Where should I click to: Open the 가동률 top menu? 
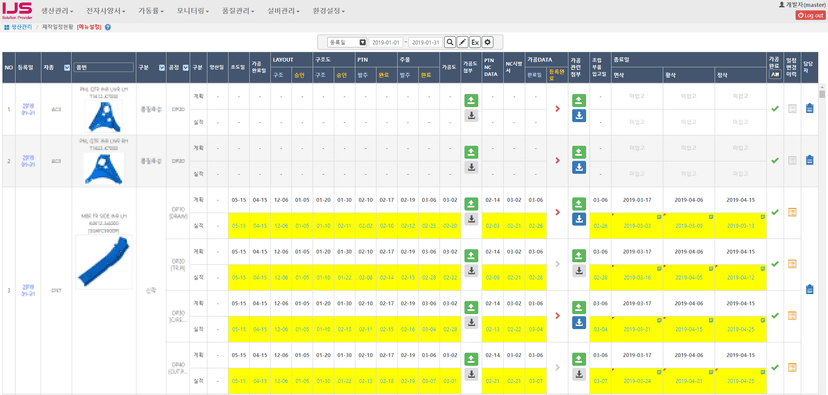coord(151,11)
